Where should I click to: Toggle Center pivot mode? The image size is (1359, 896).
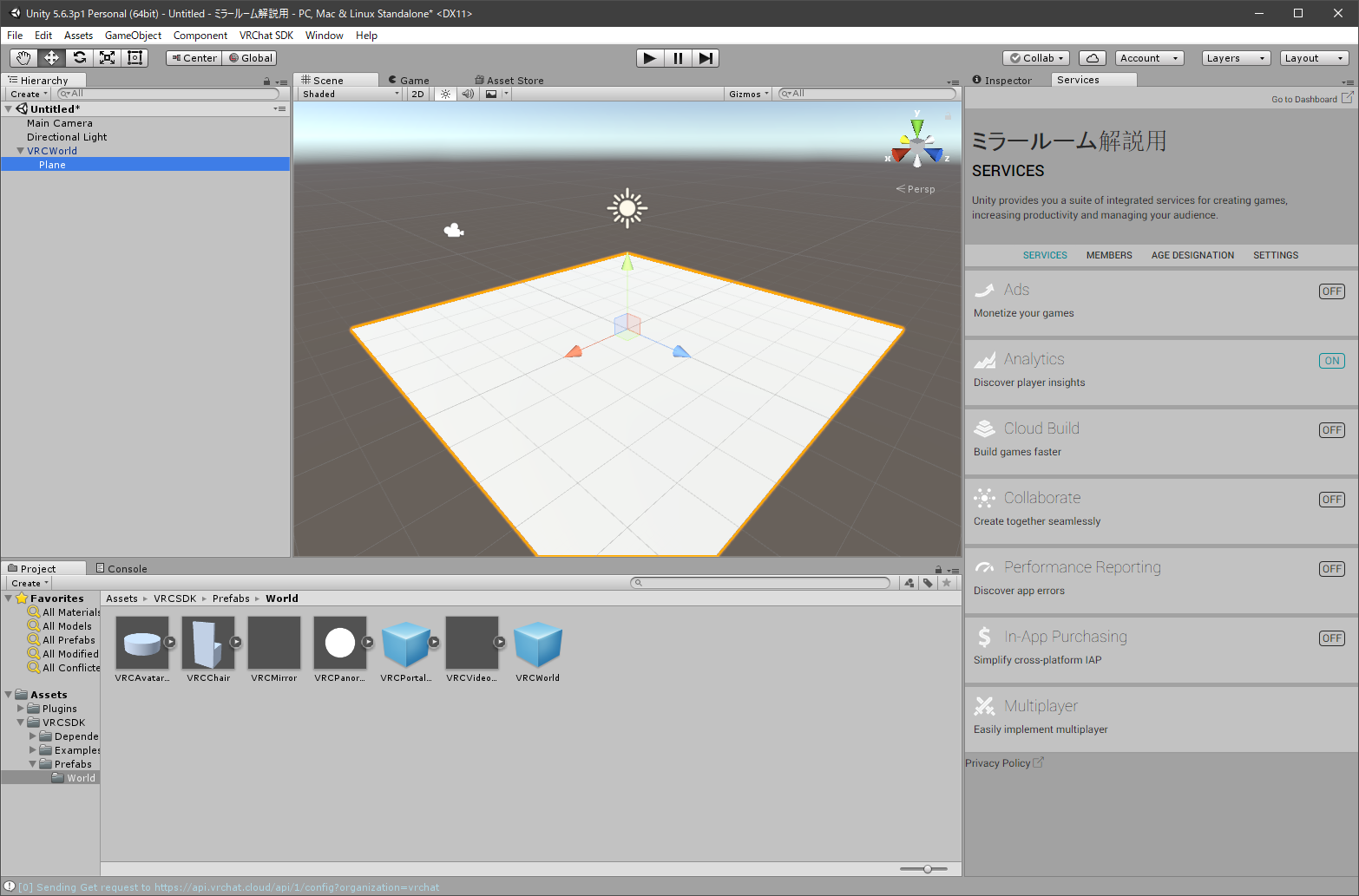(194, 58)
